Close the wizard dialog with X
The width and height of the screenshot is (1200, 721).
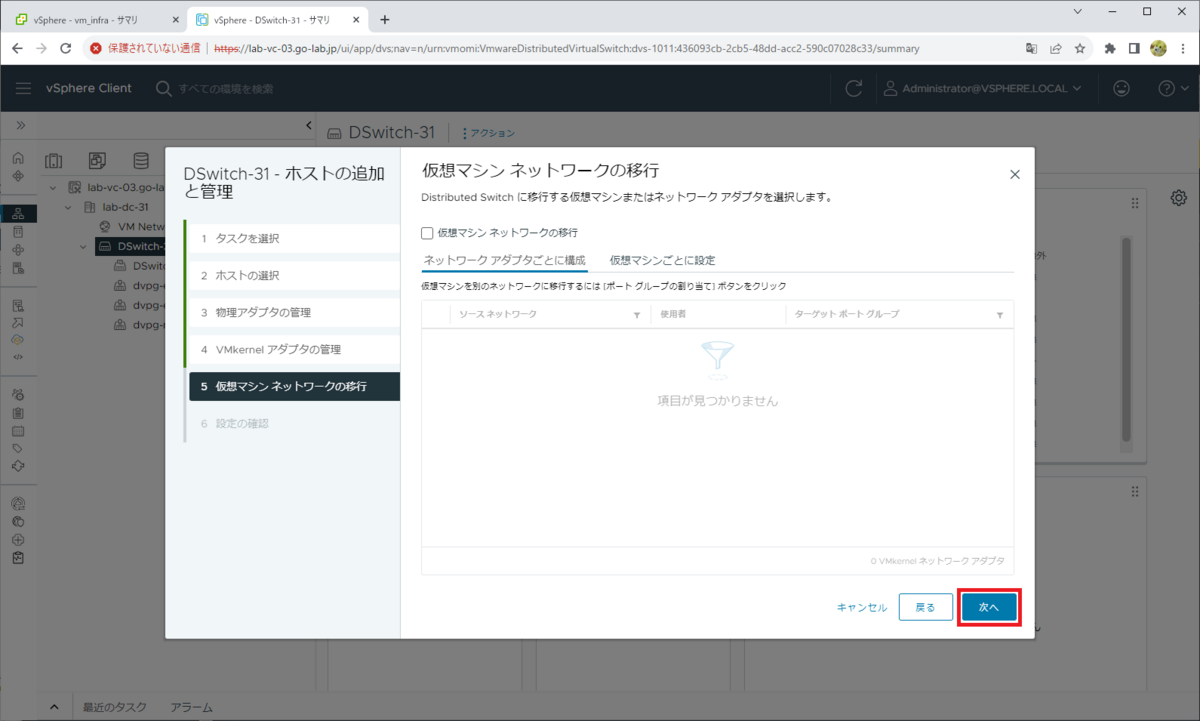1014,174
